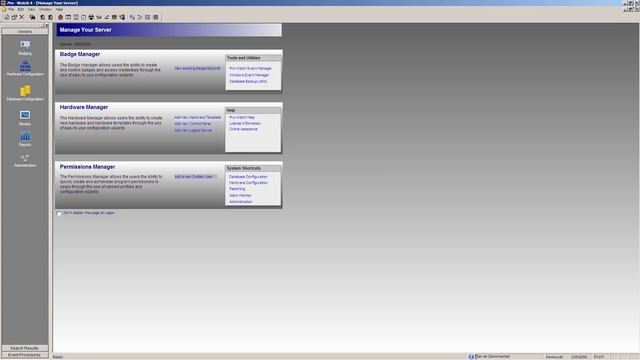
Task: Click the X delete icon in the toolbar
Action: click(x=22, y=17)
